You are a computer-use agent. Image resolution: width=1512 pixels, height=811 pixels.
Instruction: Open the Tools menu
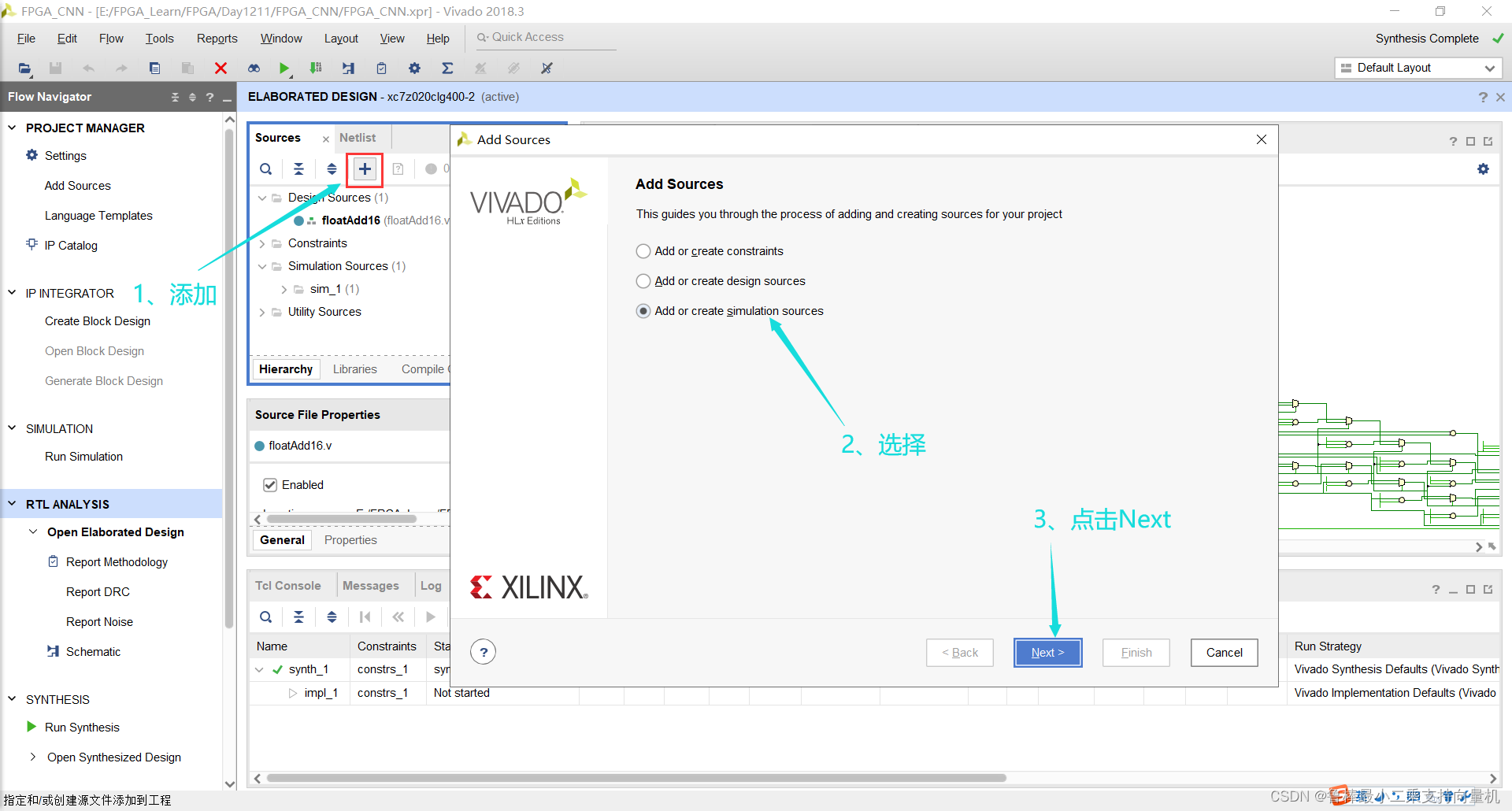pyautogui.click(x=159, y=39)
